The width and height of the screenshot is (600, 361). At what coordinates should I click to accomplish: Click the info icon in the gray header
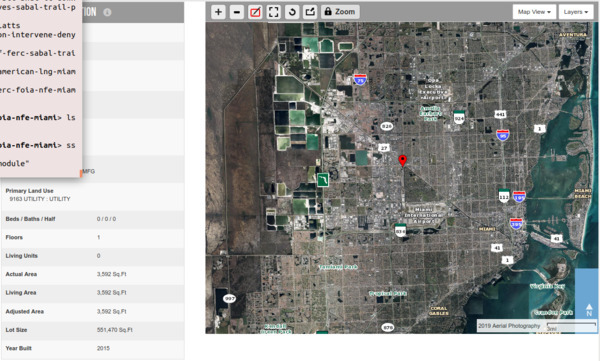[x=107, y=12]
